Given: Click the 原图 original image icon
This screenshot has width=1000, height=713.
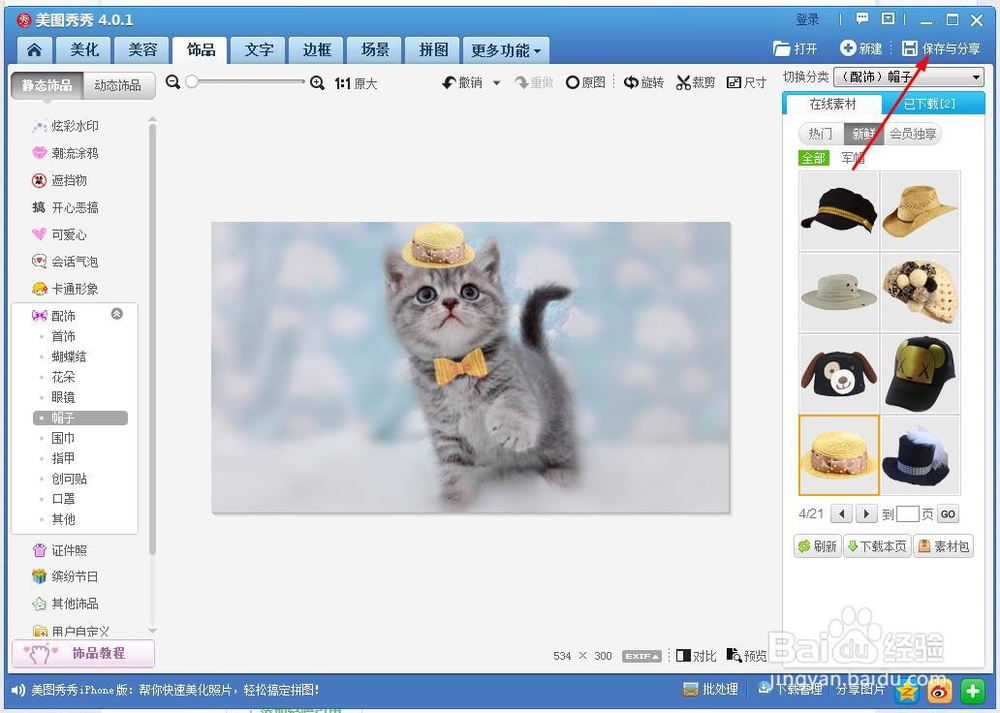Looking at the screenshot, I should (572, 83).
